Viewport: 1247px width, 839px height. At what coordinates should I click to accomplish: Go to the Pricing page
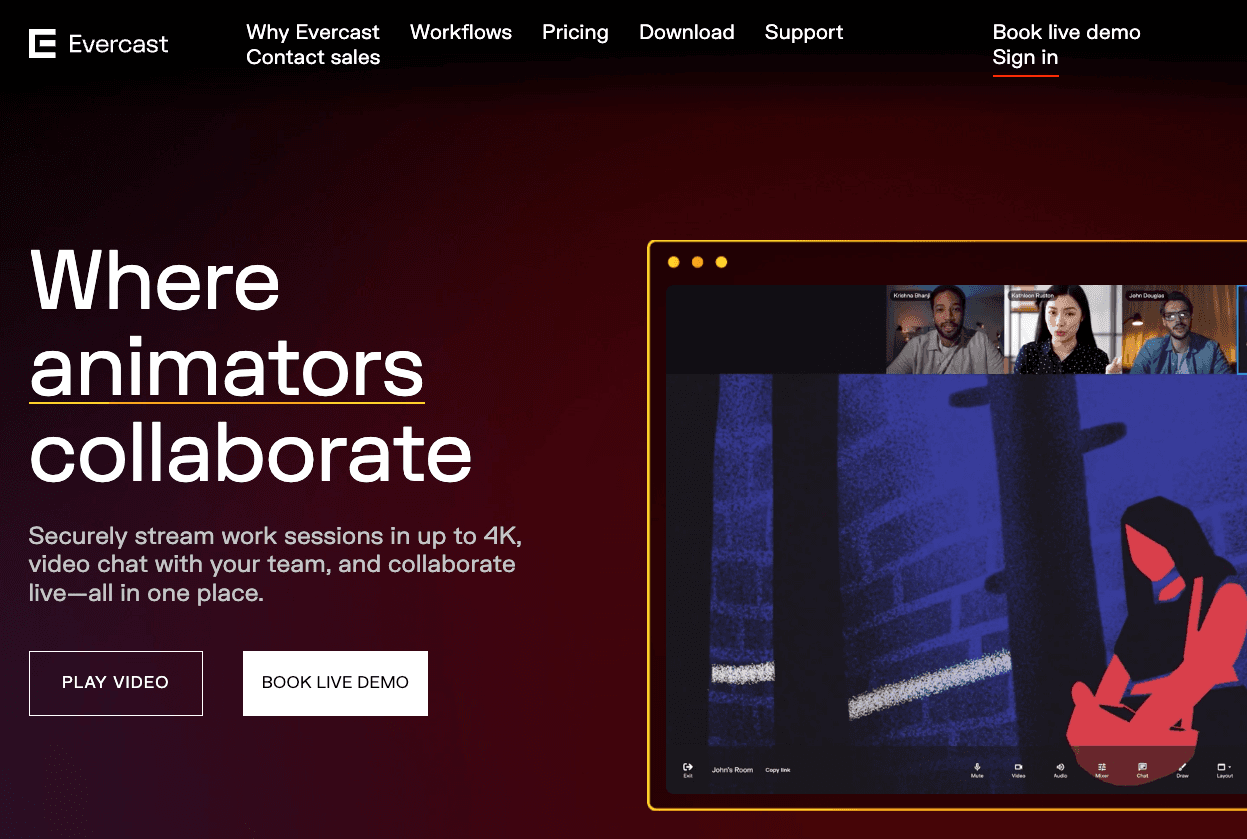click(x=575, y=32)
